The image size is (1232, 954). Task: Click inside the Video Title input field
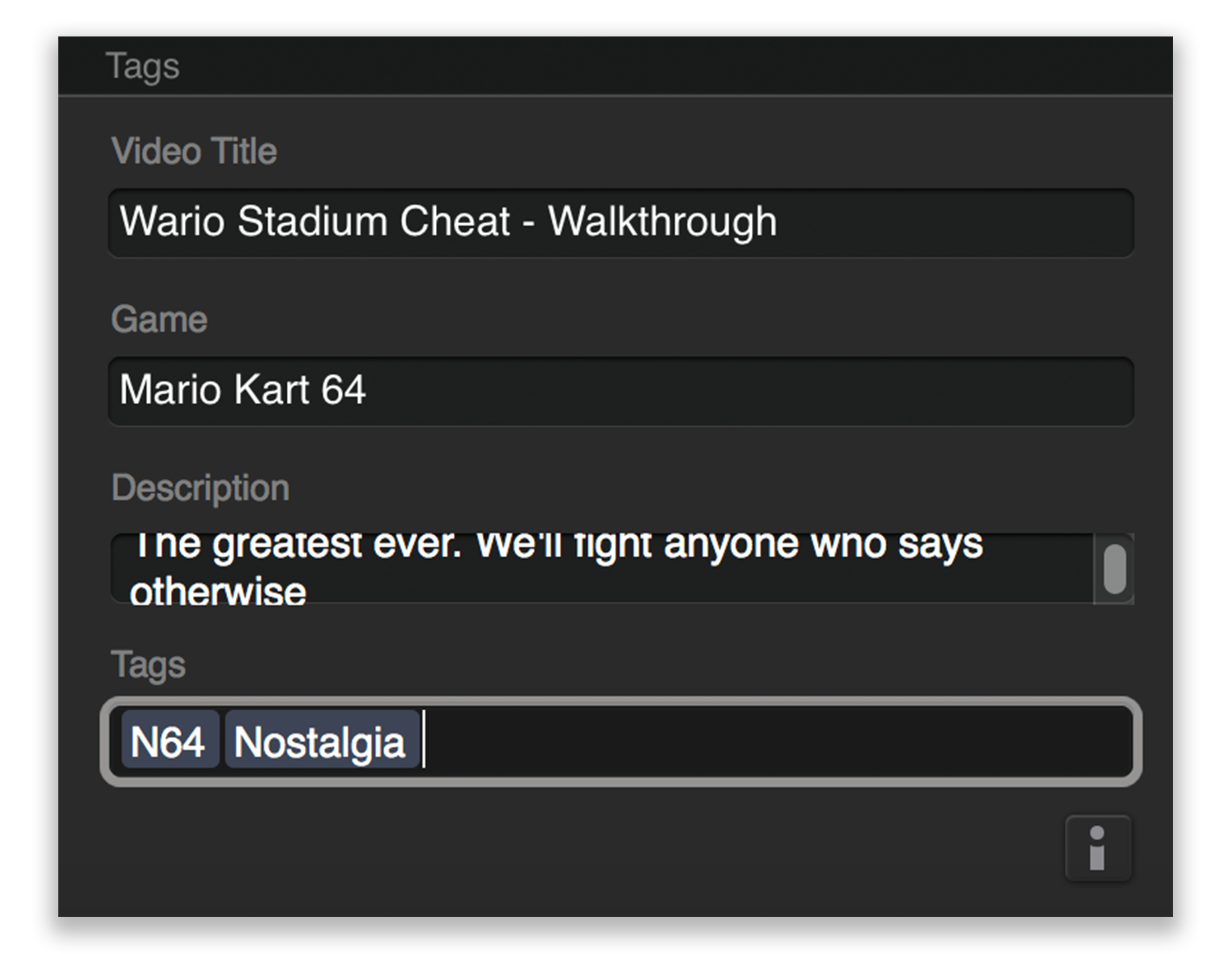tap(621, 223)
